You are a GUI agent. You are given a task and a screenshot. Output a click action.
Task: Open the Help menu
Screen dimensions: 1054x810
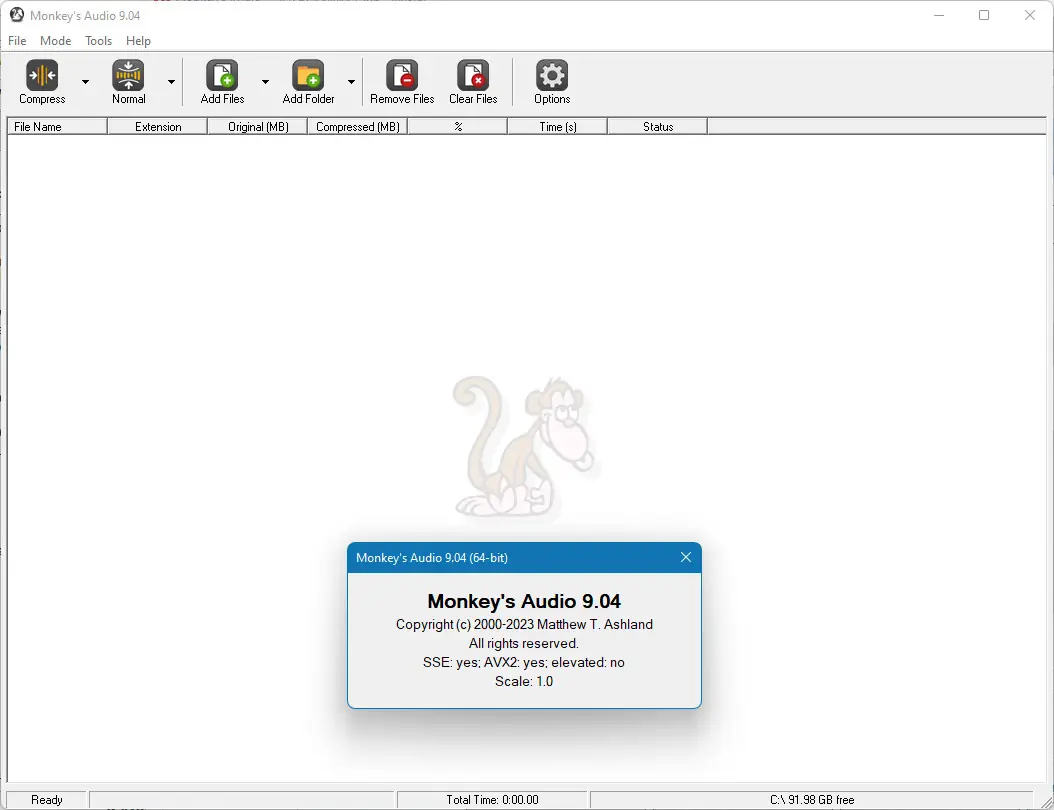(x=138, y=41)
